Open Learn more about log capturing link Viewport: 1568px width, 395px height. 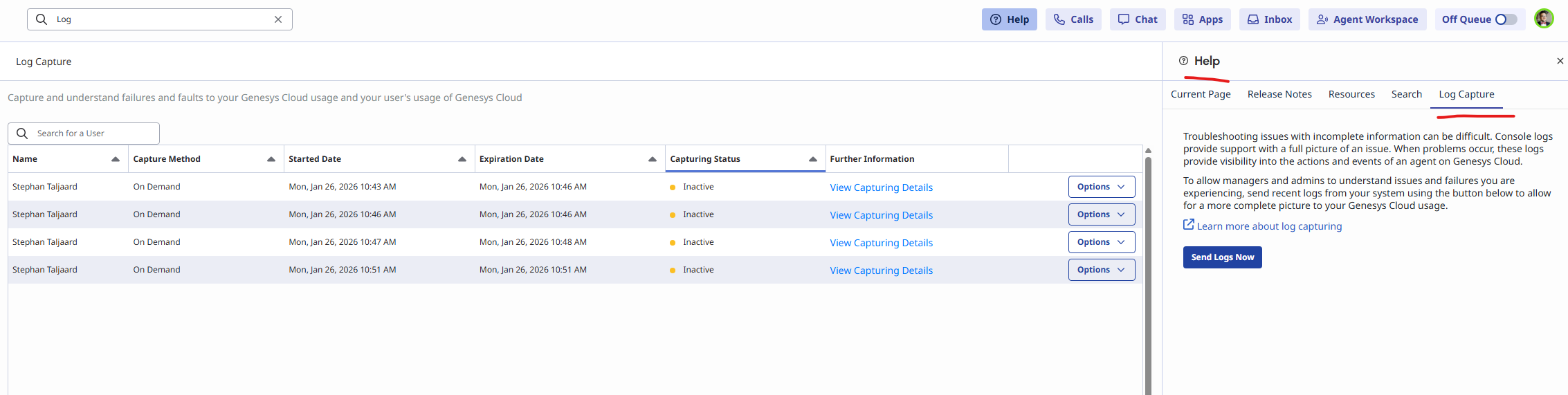(1268, 226)
